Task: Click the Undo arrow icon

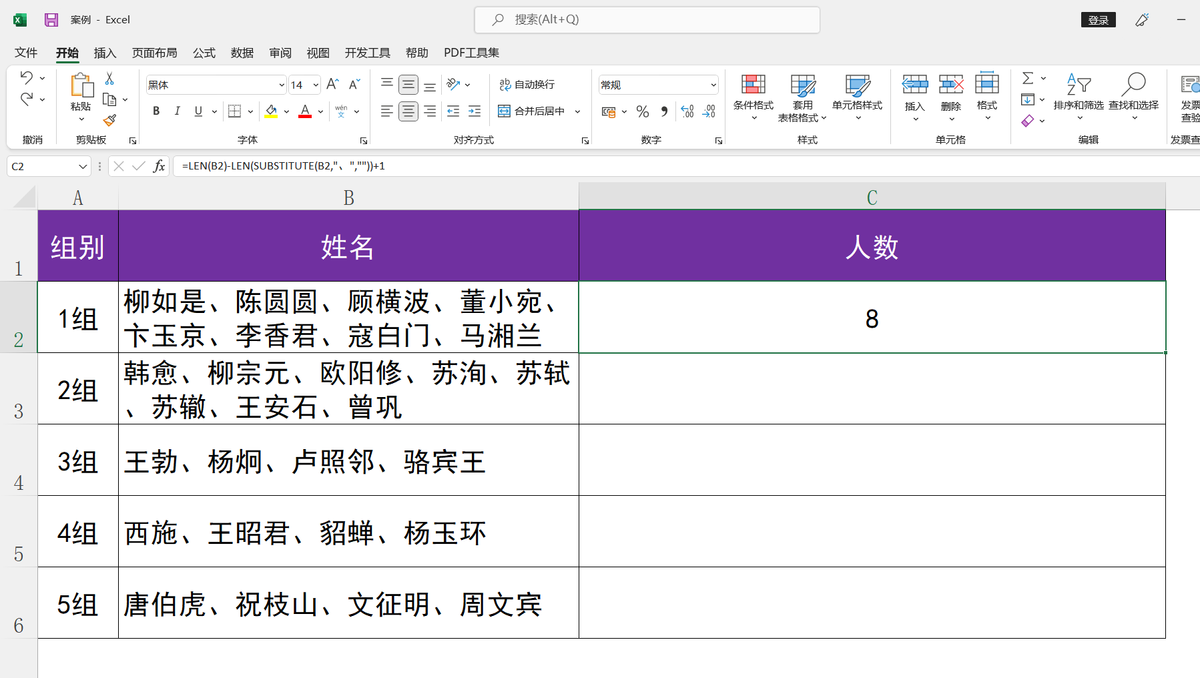Action: pyautogui.click(x=26, y=78)
